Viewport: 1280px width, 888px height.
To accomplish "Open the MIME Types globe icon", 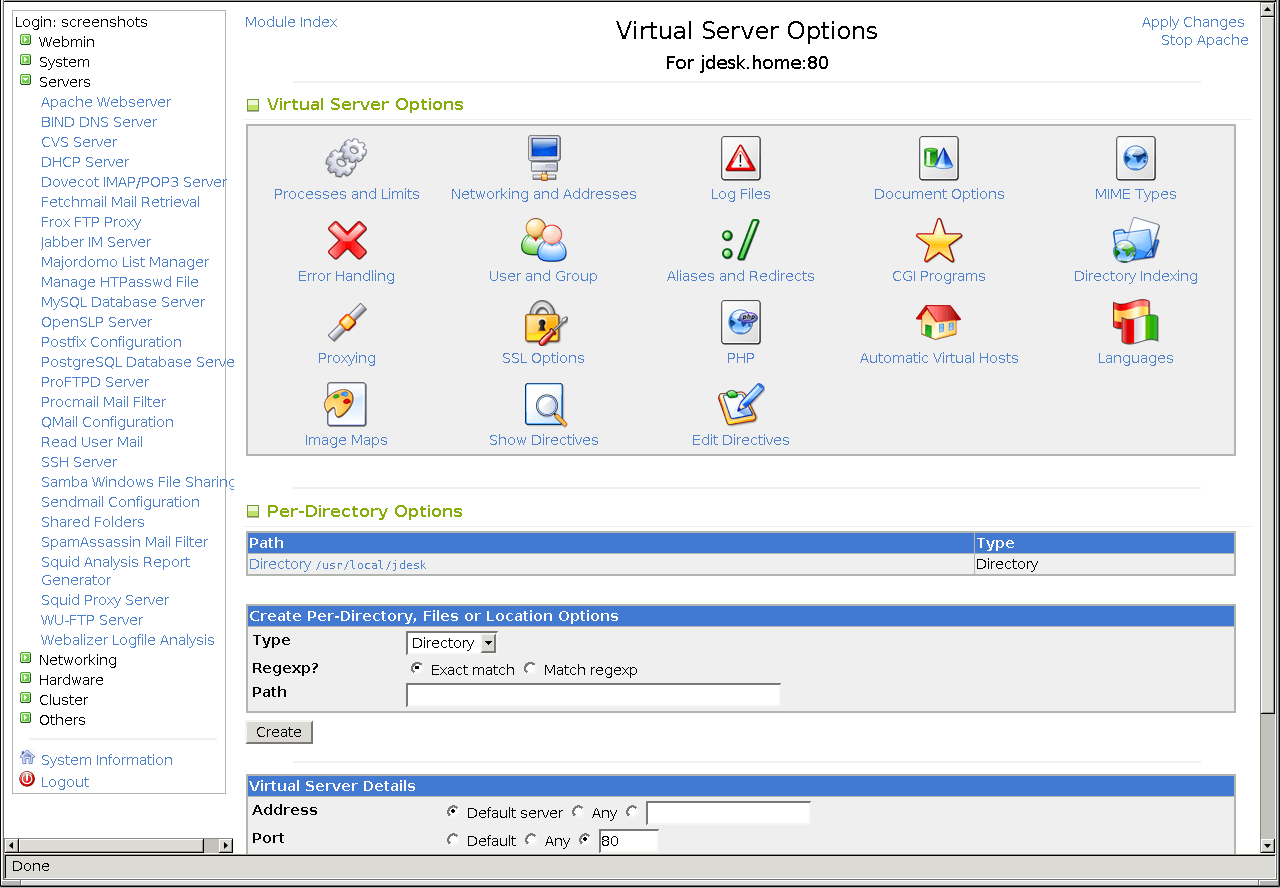I will point(1135,158).
